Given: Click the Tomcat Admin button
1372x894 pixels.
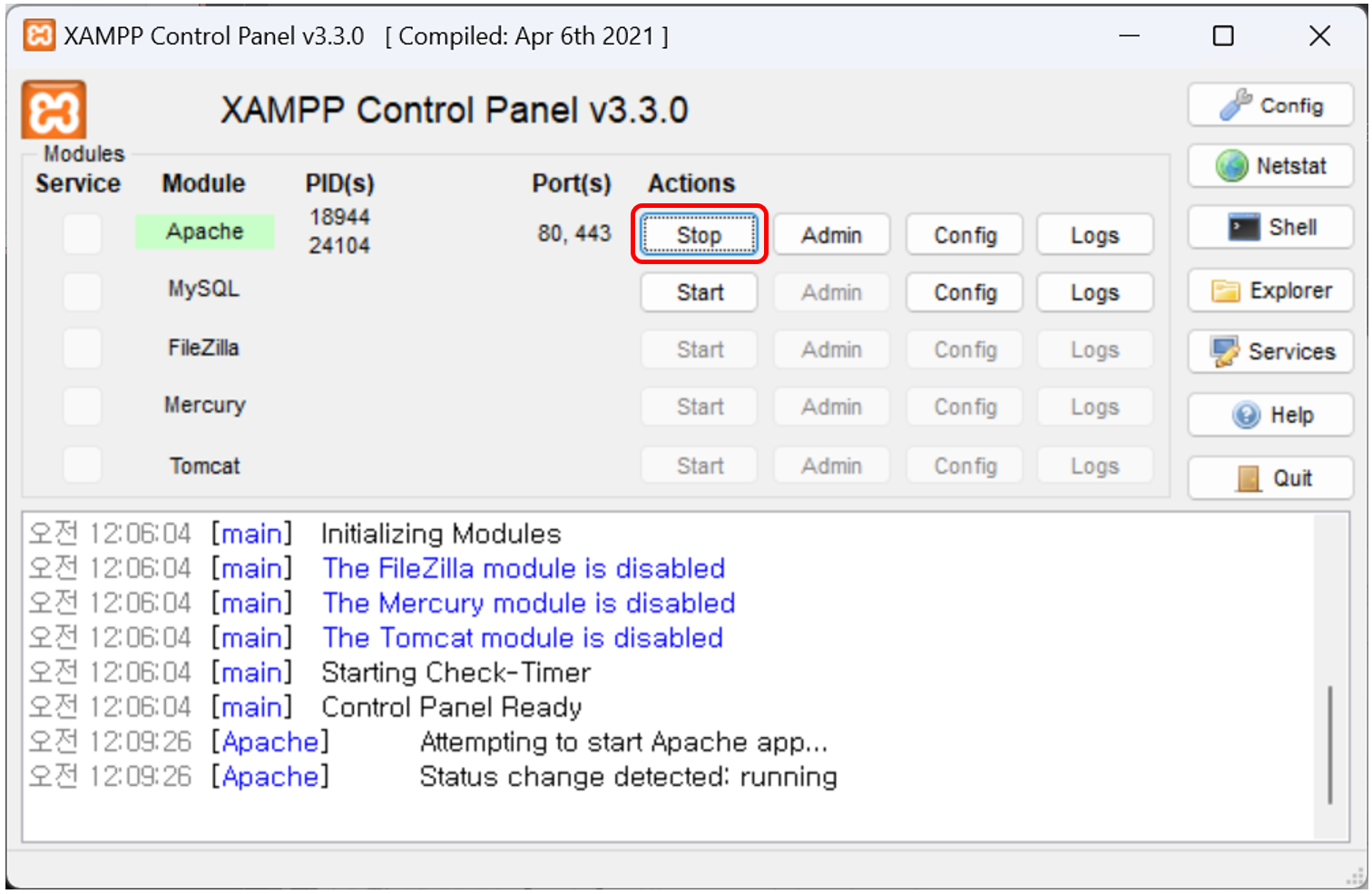Looking at the screenshot, I should 831,466.
